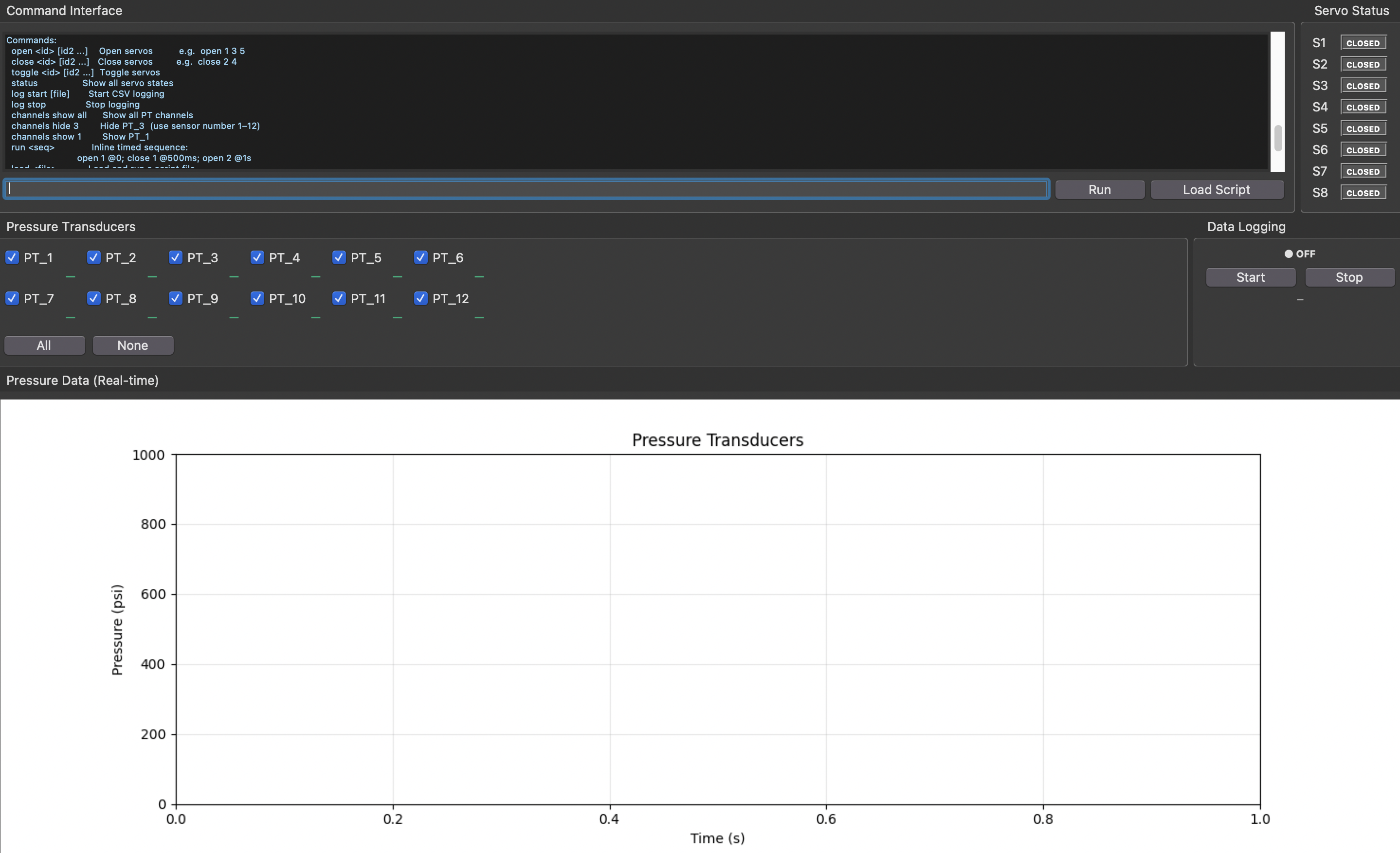
Task: Uncheck the PT_1 channel checkbox
Action: tap(12, 257)
